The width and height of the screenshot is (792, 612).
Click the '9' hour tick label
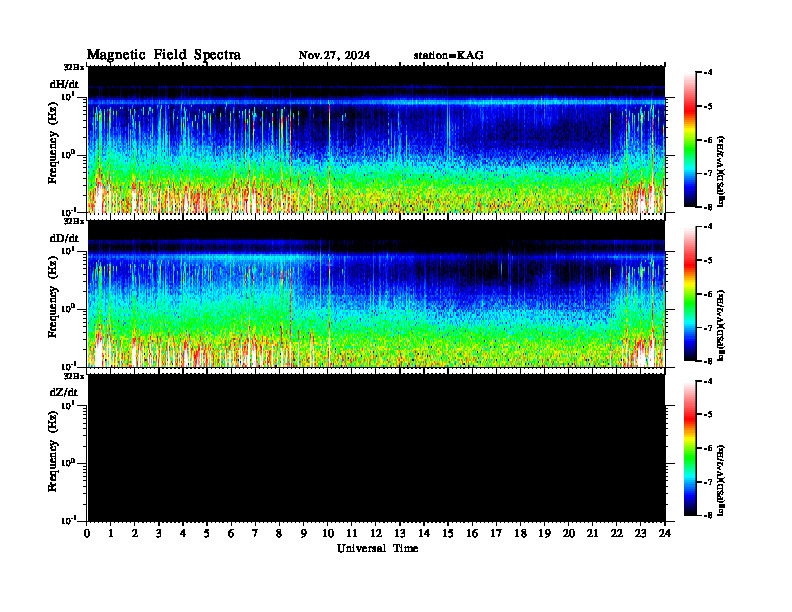(304, 534)
